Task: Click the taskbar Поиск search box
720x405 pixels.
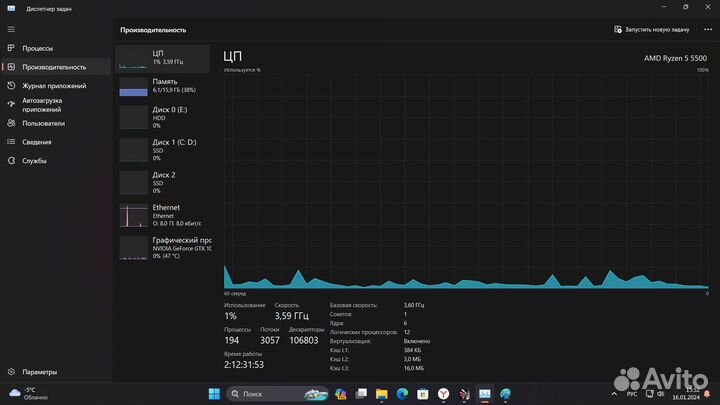Action: pos(278,394)
